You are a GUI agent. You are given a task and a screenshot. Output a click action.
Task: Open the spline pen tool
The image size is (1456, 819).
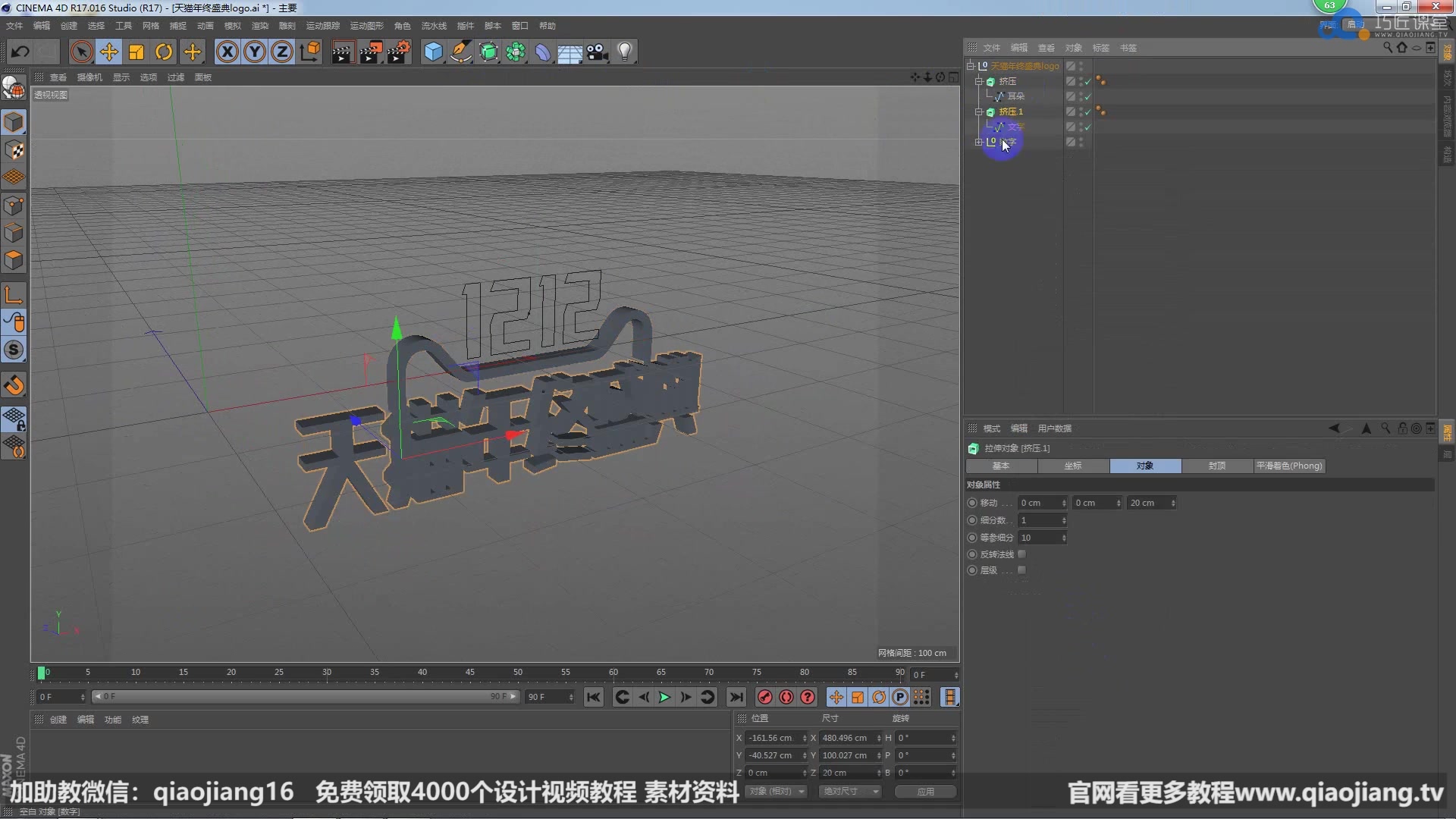pos(461,52)
